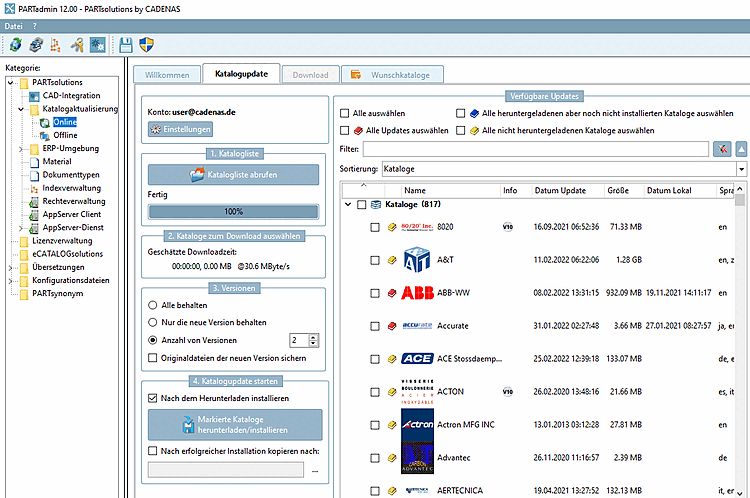Uncheck Nach dem Herunterladen installieren
This screenshot has width=750, height=498.
coord(153,398)
